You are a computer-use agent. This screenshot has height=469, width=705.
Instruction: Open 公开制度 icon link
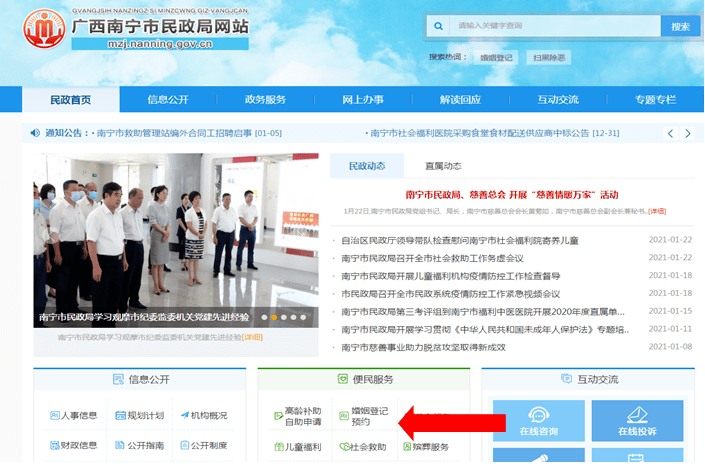point(204,445)
